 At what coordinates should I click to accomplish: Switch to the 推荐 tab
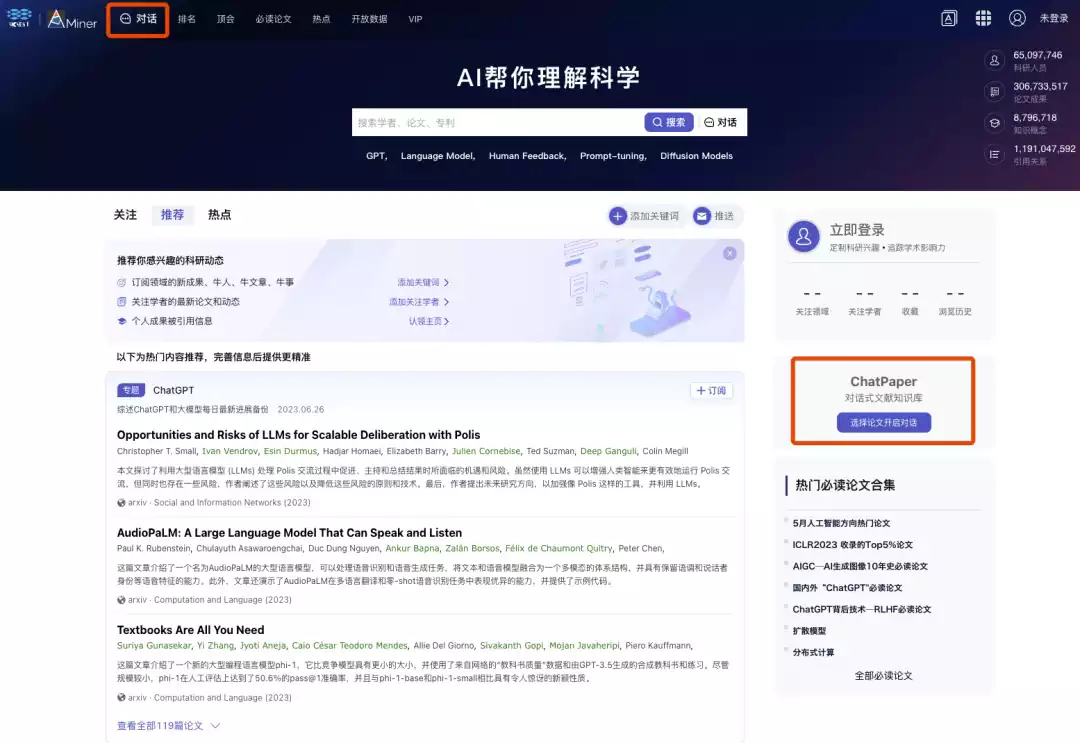(x=172, y=215)
